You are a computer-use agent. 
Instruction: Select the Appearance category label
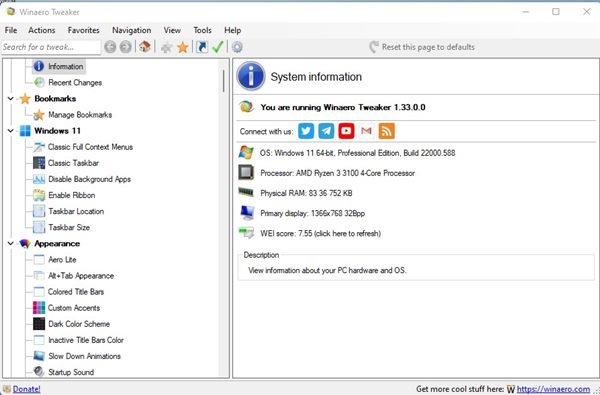pos(57,243)
